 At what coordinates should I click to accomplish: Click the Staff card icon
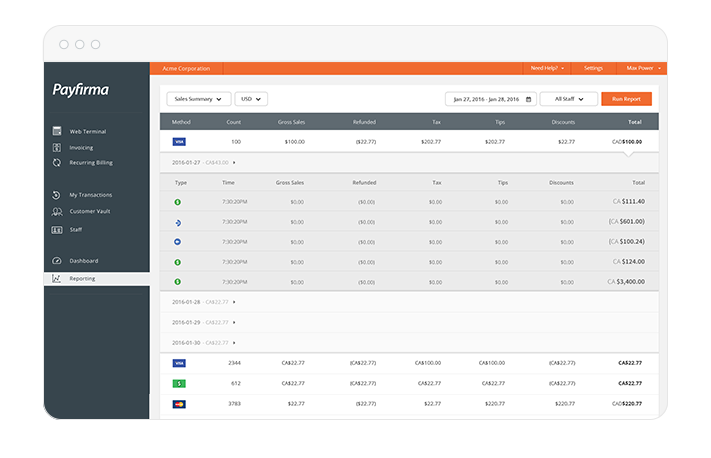57,230
